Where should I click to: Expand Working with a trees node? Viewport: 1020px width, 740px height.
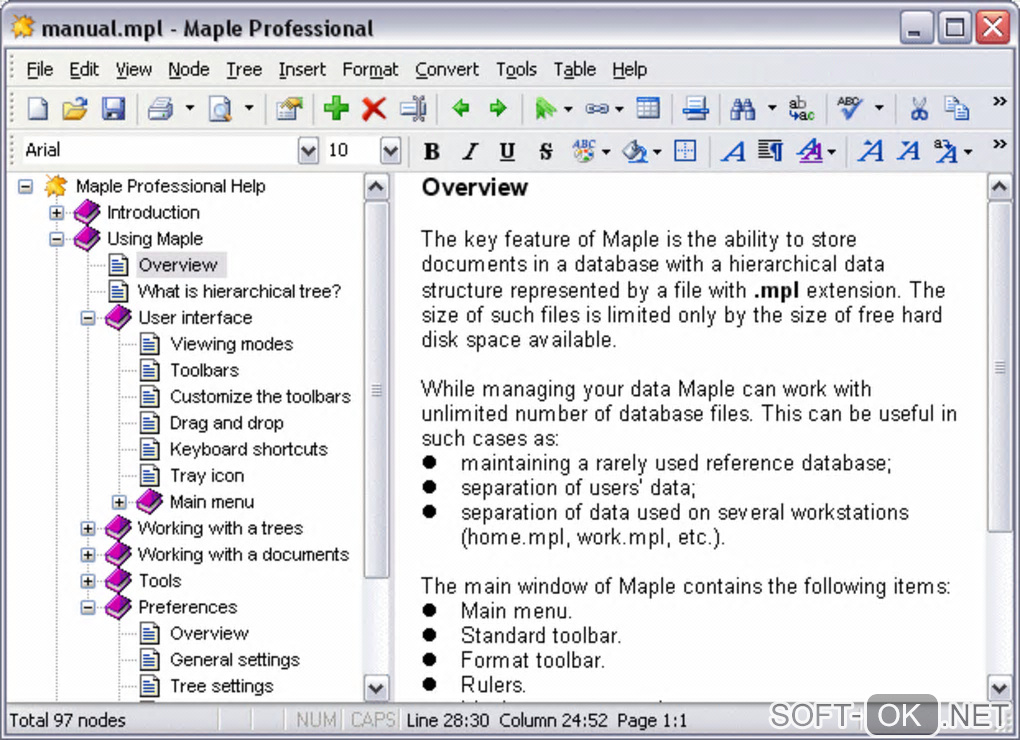(x=88, y=529)
